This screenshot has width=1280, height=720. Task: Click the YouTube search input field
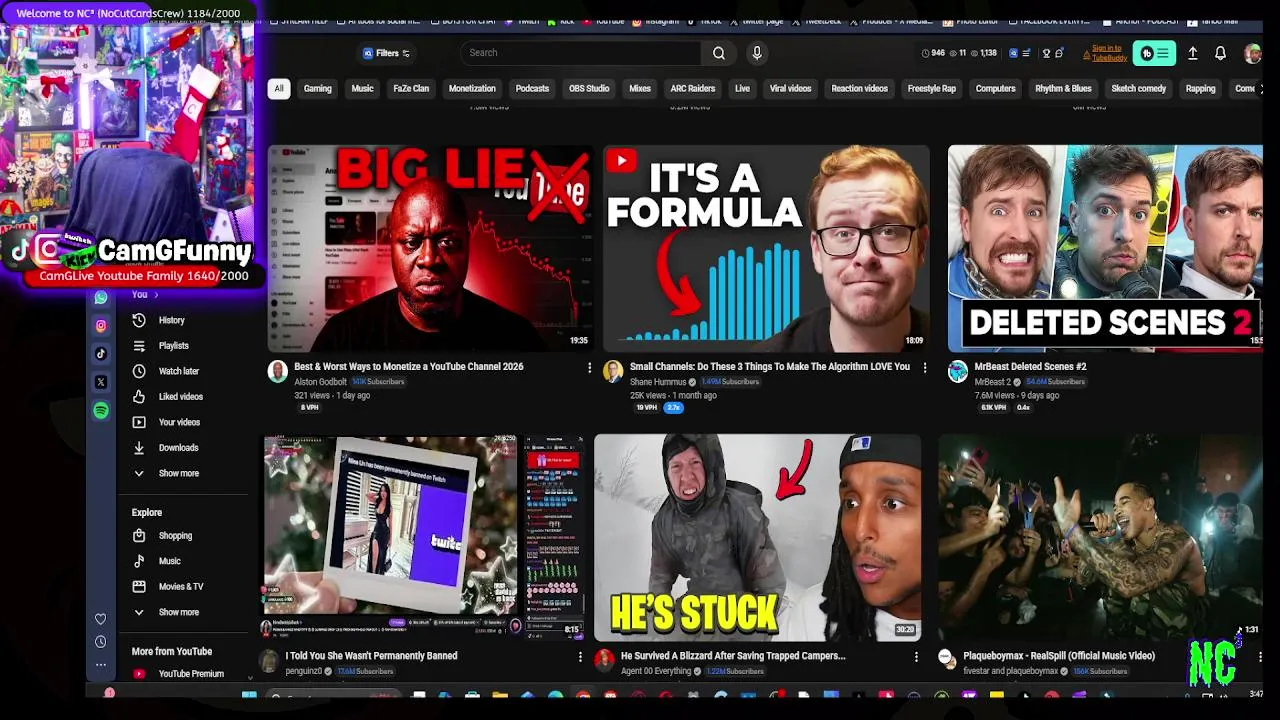tap(580, 53)
